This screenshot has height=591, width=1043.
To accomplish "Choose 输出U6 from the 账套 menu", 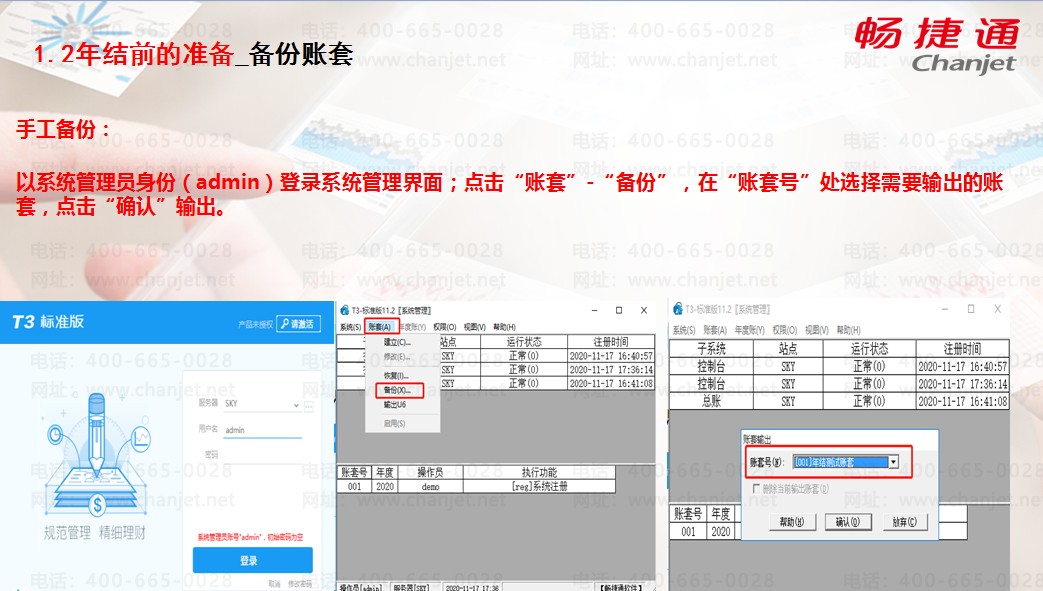I will coord(394,405).
